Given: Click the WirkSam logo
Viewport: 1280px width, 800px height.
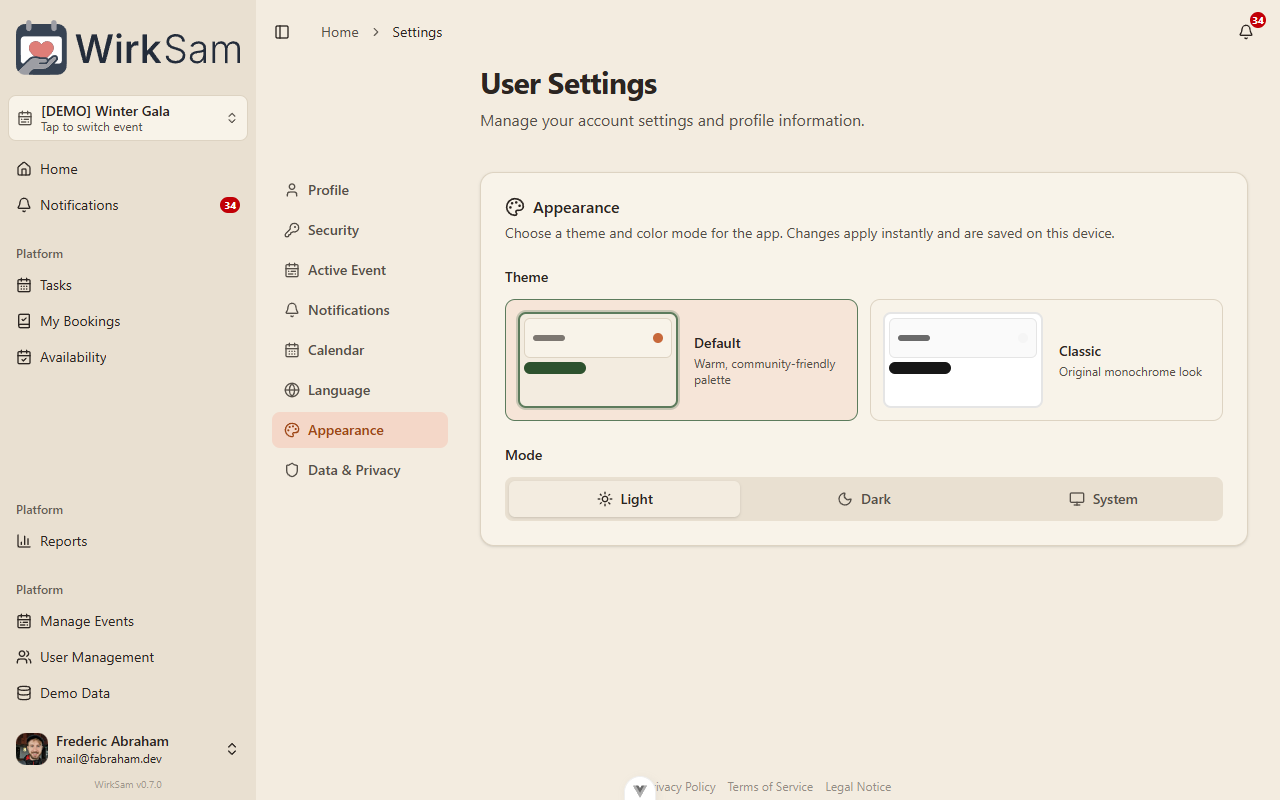Looking at the screenshot, I should (128, 48).
